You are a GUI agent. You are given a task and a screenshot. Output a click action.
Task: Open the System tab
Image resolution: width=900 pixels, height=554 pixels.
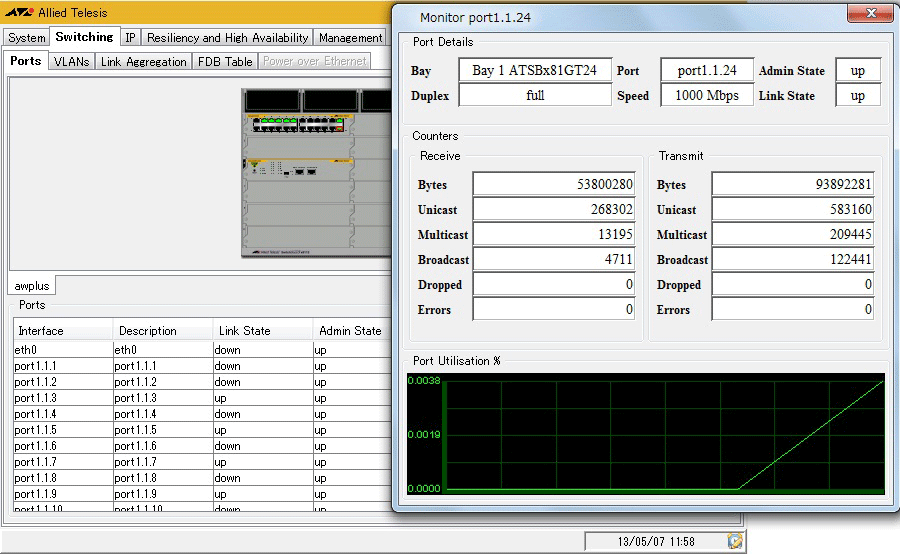pyautogui.click(x=27, y=38)
